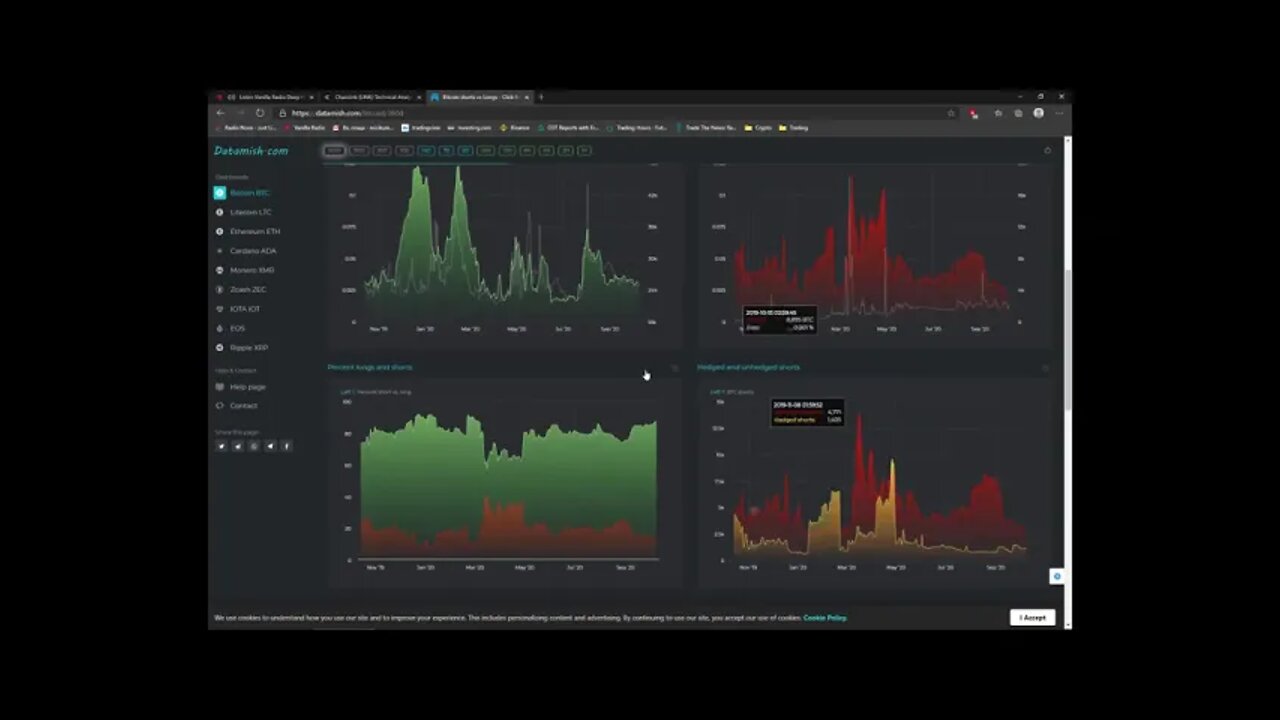Open Ethereum ETH dashboard

point(255,231)
